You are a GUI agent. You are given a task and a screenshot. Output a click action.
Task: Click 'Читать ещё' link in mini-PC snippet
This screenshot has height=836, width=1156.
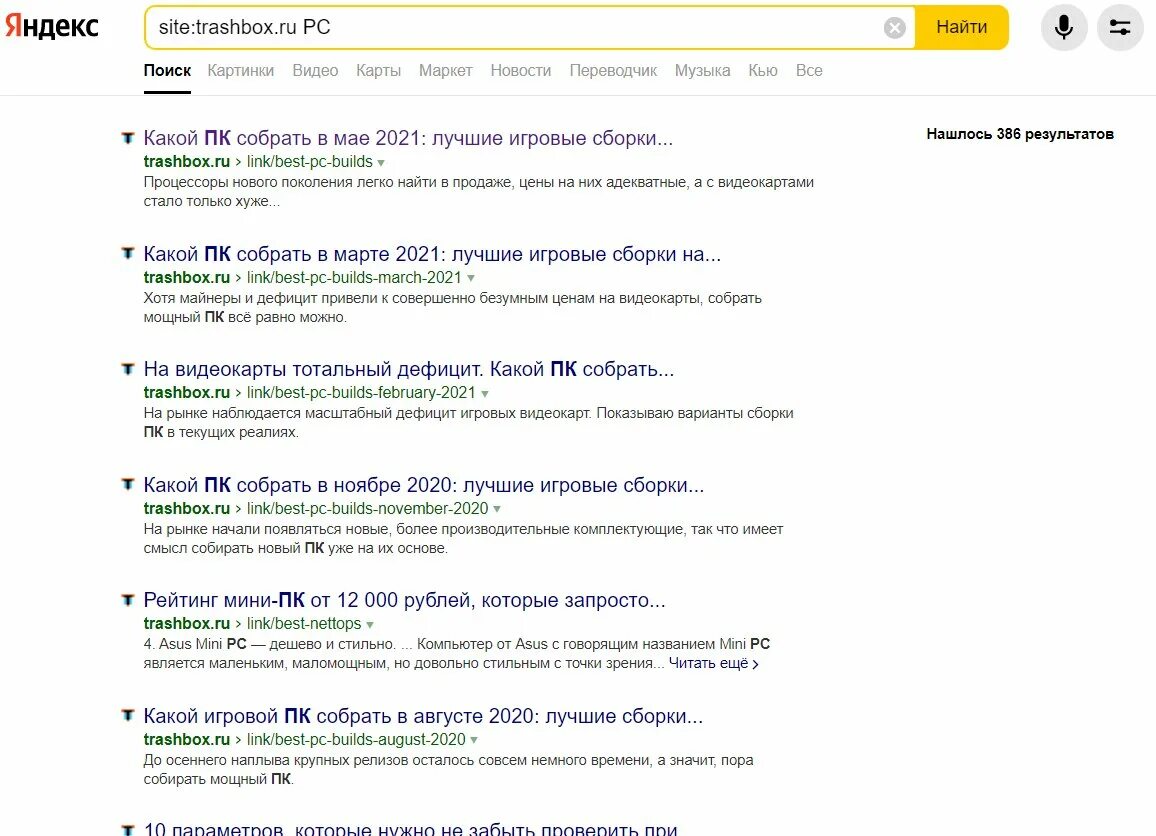tap(713, 663)
